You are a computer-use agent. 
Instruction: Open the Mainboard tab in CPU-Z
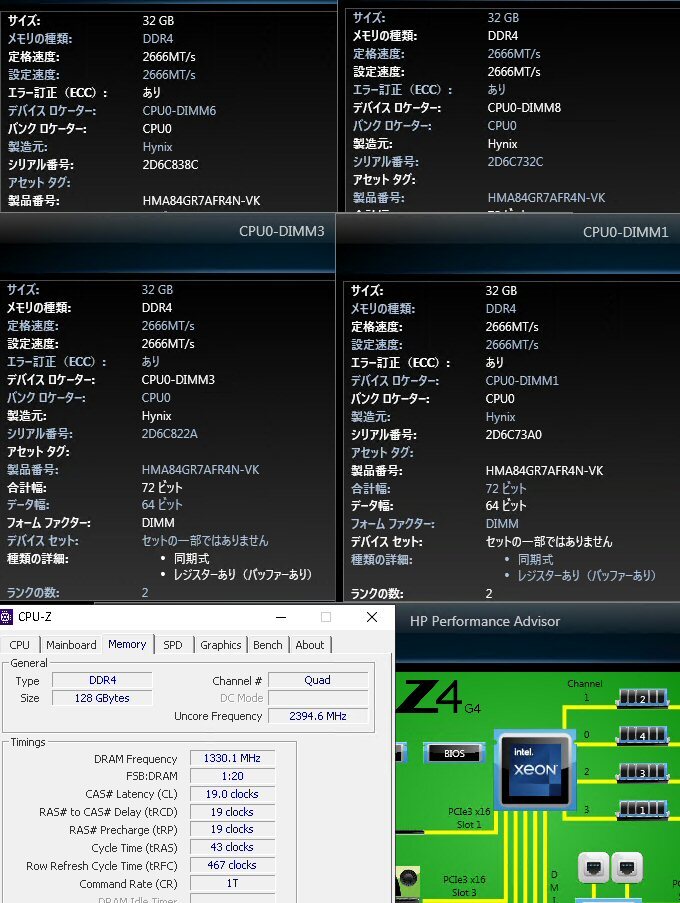click(x=71, y=645)
